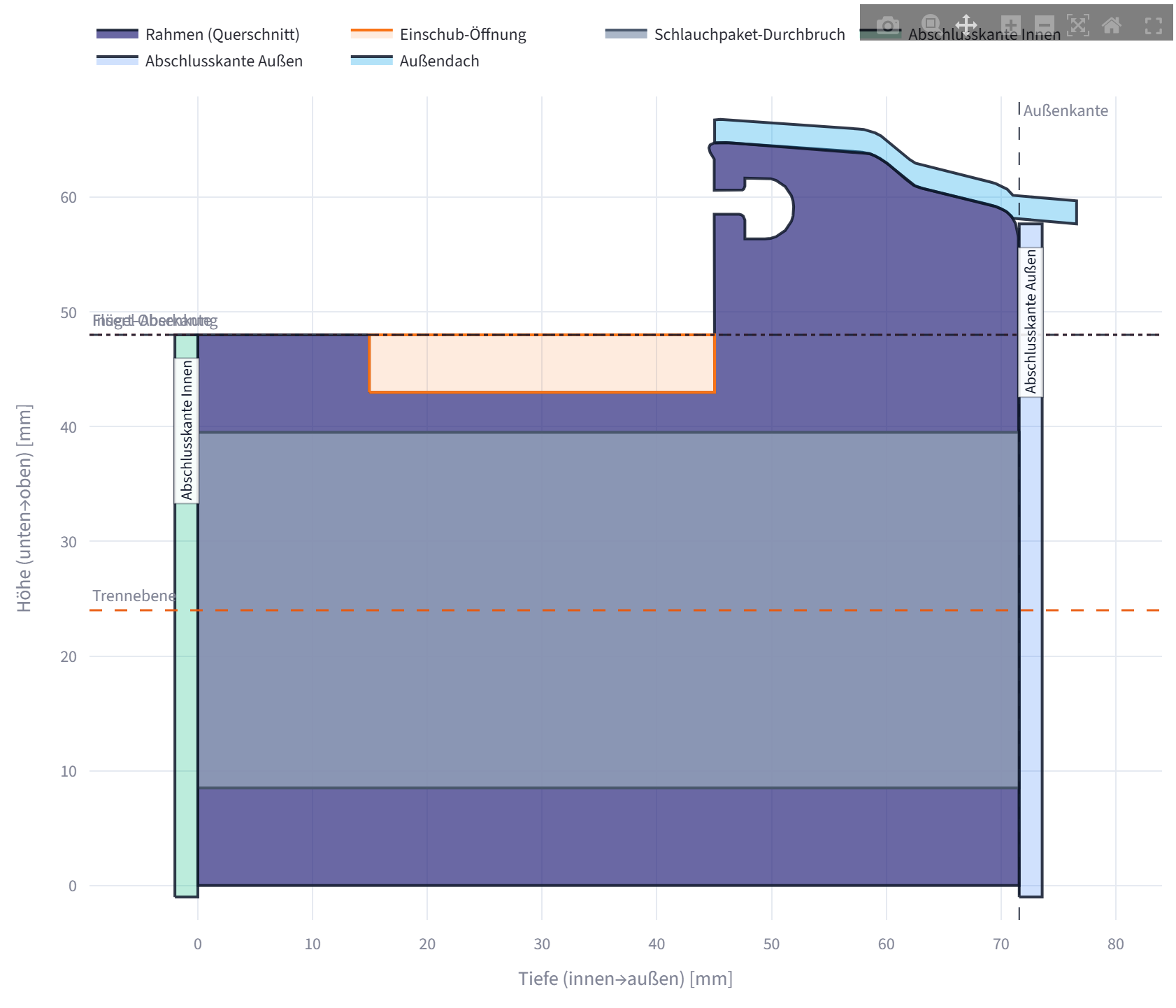
Task: Click the Zoom out minus icon
Action: coord(1045,26)
